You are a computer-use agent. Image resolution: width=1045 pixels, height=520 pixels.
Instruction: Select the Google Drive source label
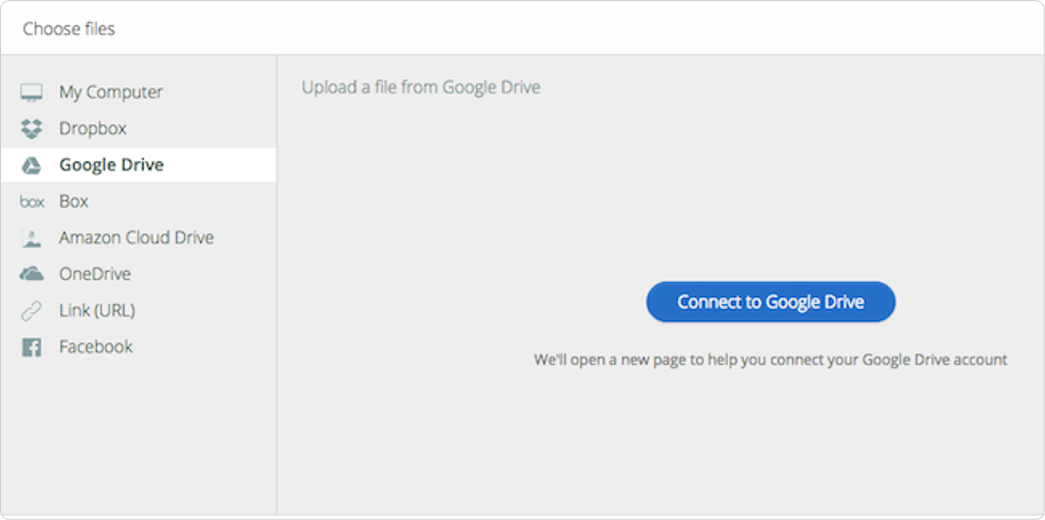pos(111,165)
